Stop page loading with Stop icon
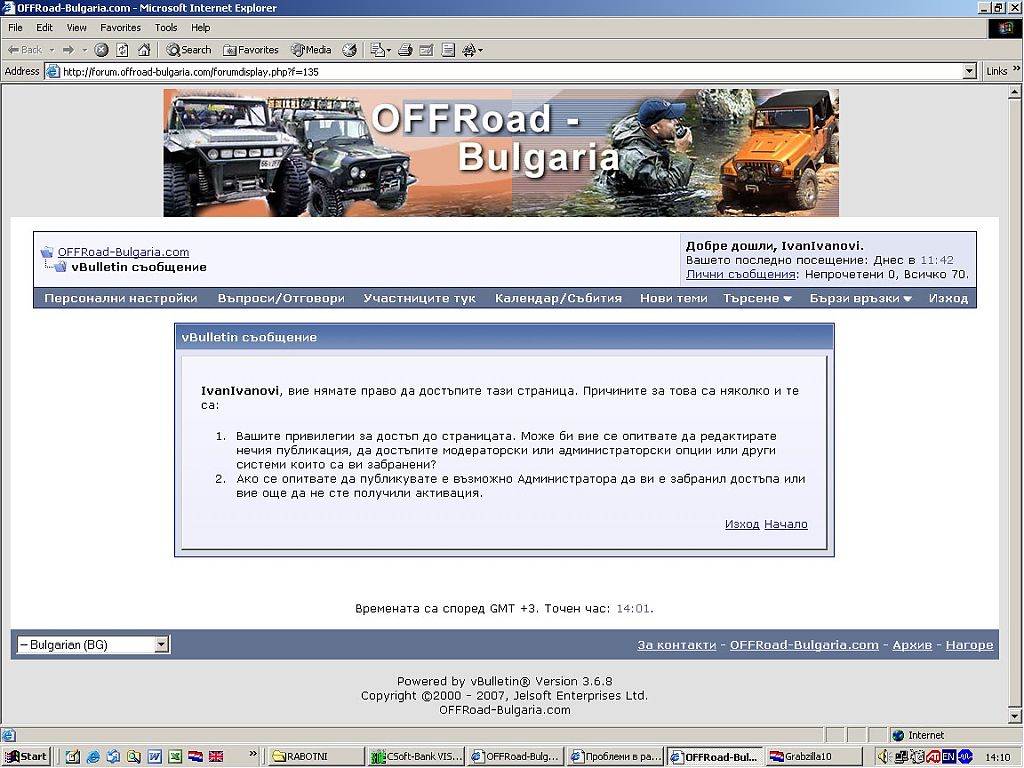The width and height of the screenshot is (1024, 768). [x=101, y=50]
